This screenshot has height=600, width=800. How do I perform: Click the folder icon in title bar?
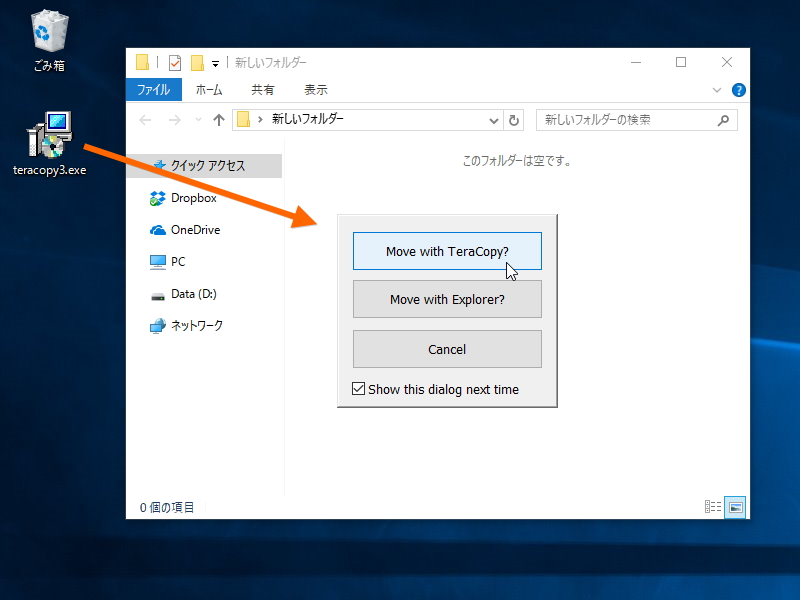(142, 62)
